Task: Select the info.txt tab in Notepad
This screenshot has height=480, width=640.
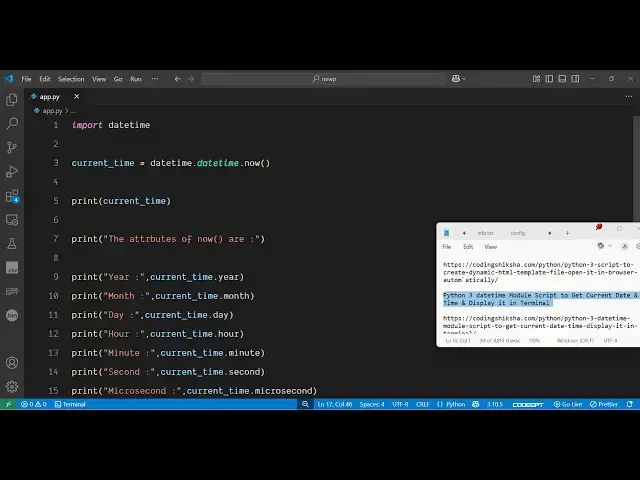Action: [485, 233]
